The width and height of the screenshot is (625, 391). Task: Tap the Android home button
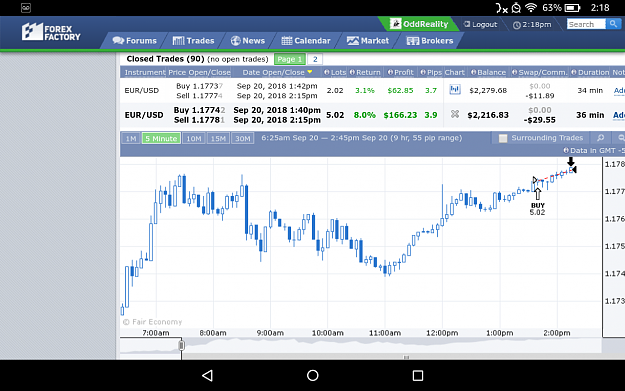coord(312,375)
